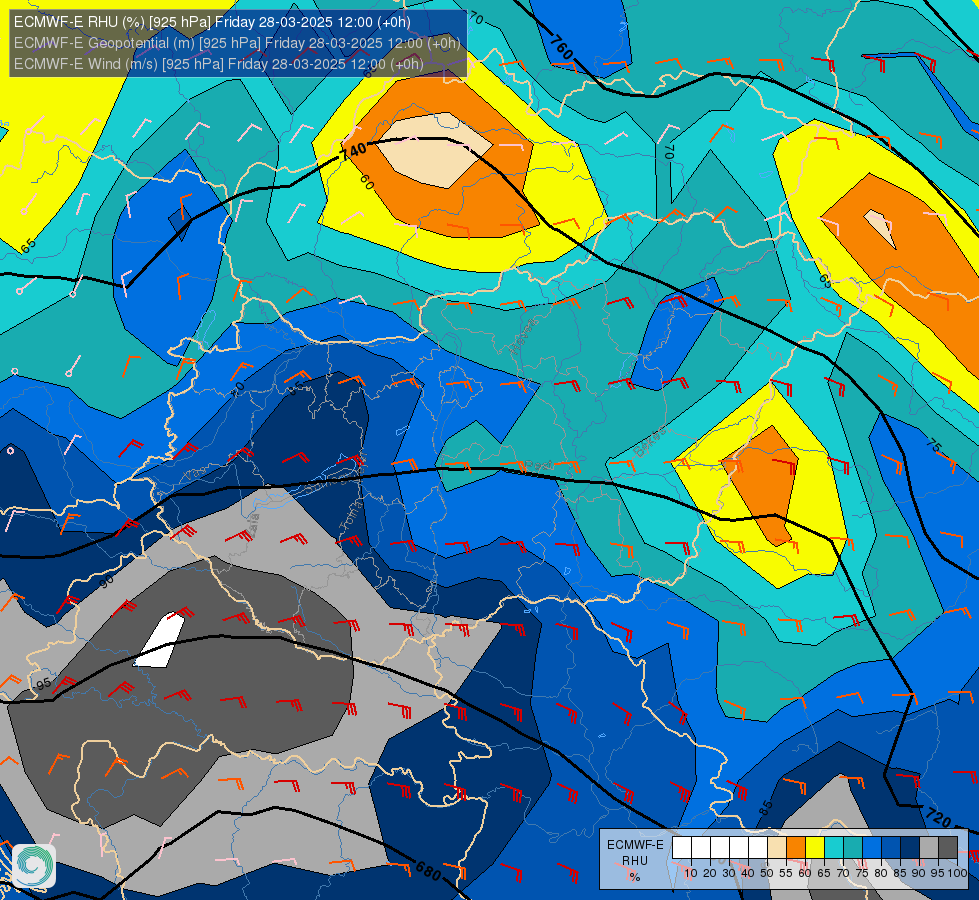979x900 pixels.
Task: Click the legend scale value 40
Action: [x=748, y=873]
